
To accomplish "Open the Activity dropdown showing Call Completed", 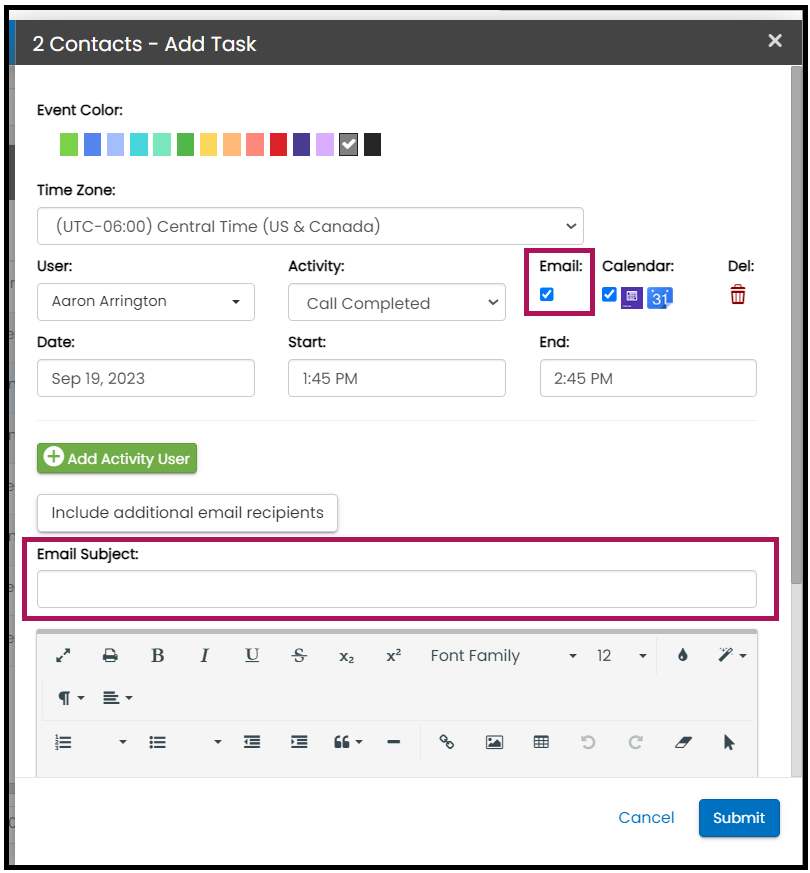I will [396, 303].
